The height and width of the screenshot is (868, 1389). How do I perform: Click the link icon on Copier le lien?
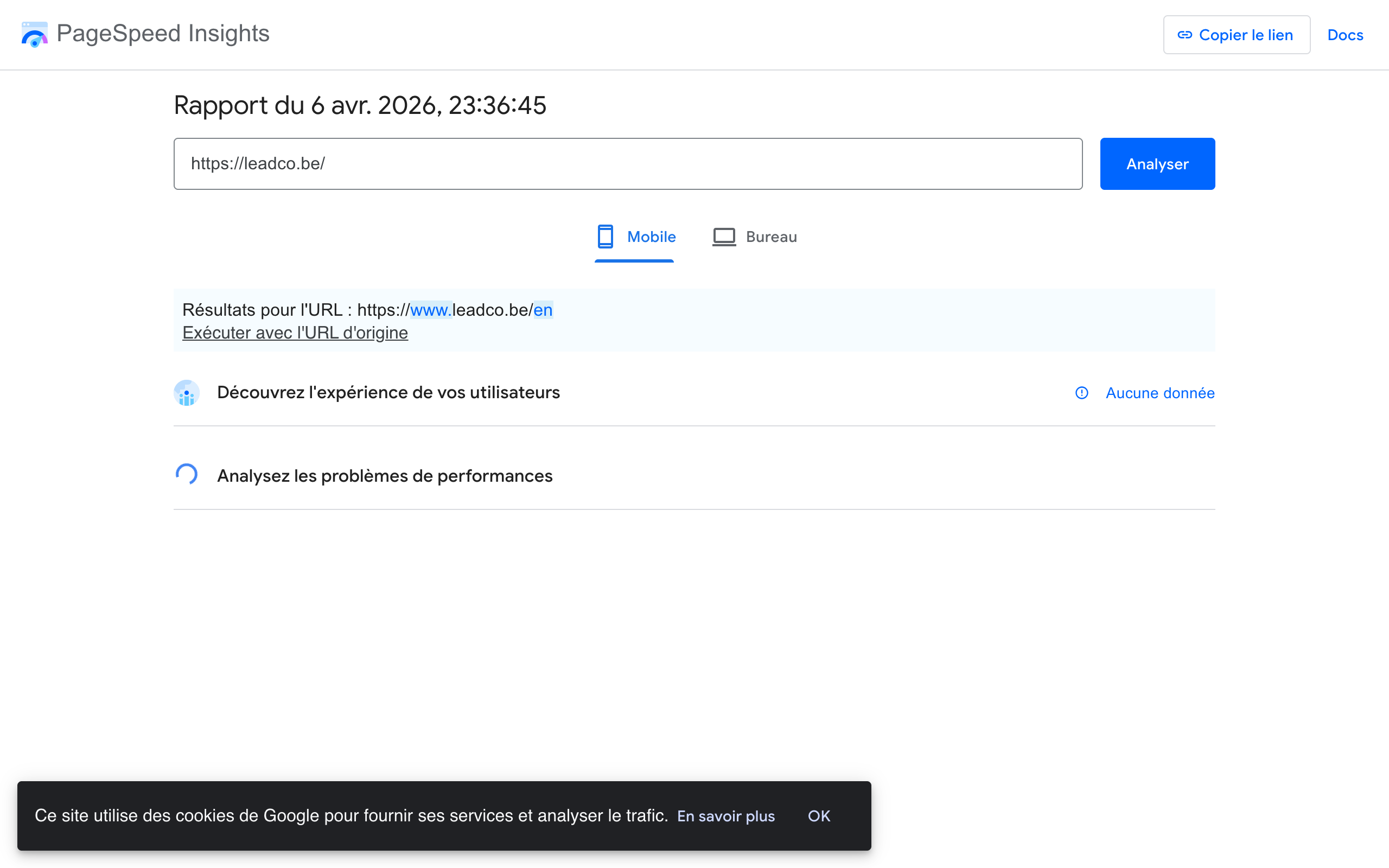coord(1184,34)
